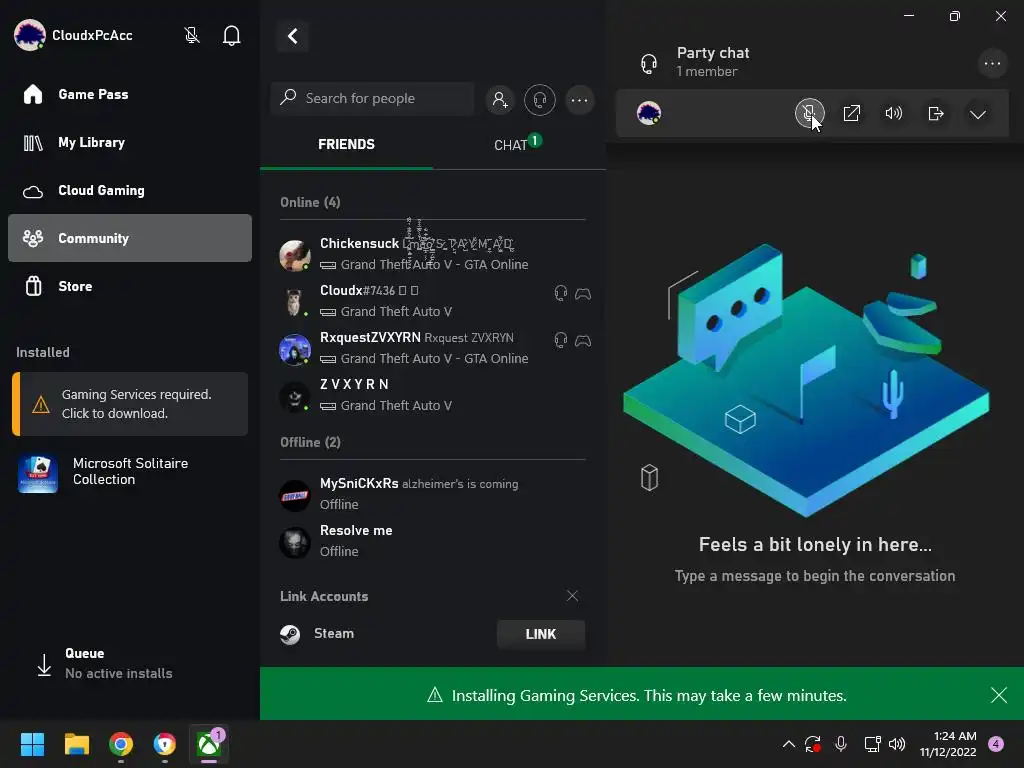Screen dimensions: 1024x768
Task: Click the party headset icon on Cloudx row
Action: [560, 293]
